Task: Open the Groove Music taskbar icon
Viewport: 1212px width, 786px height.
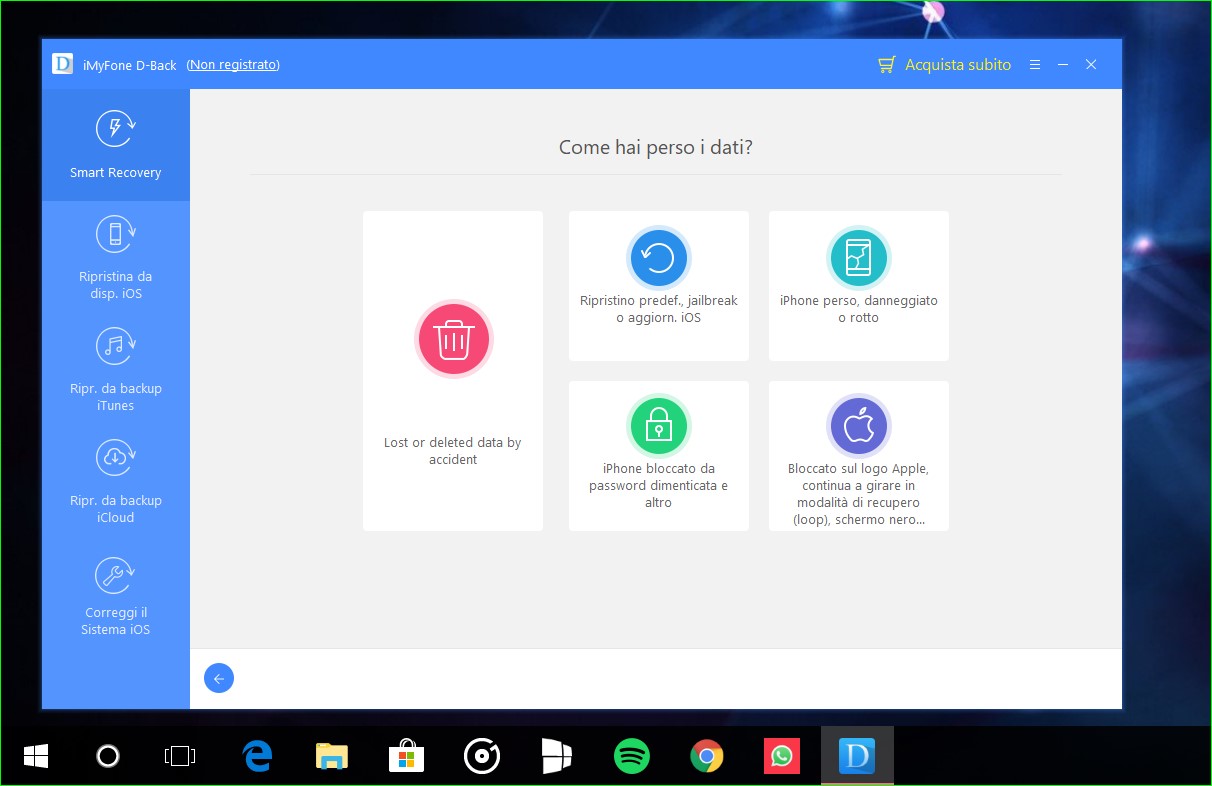Action: (x=482, y=756)
